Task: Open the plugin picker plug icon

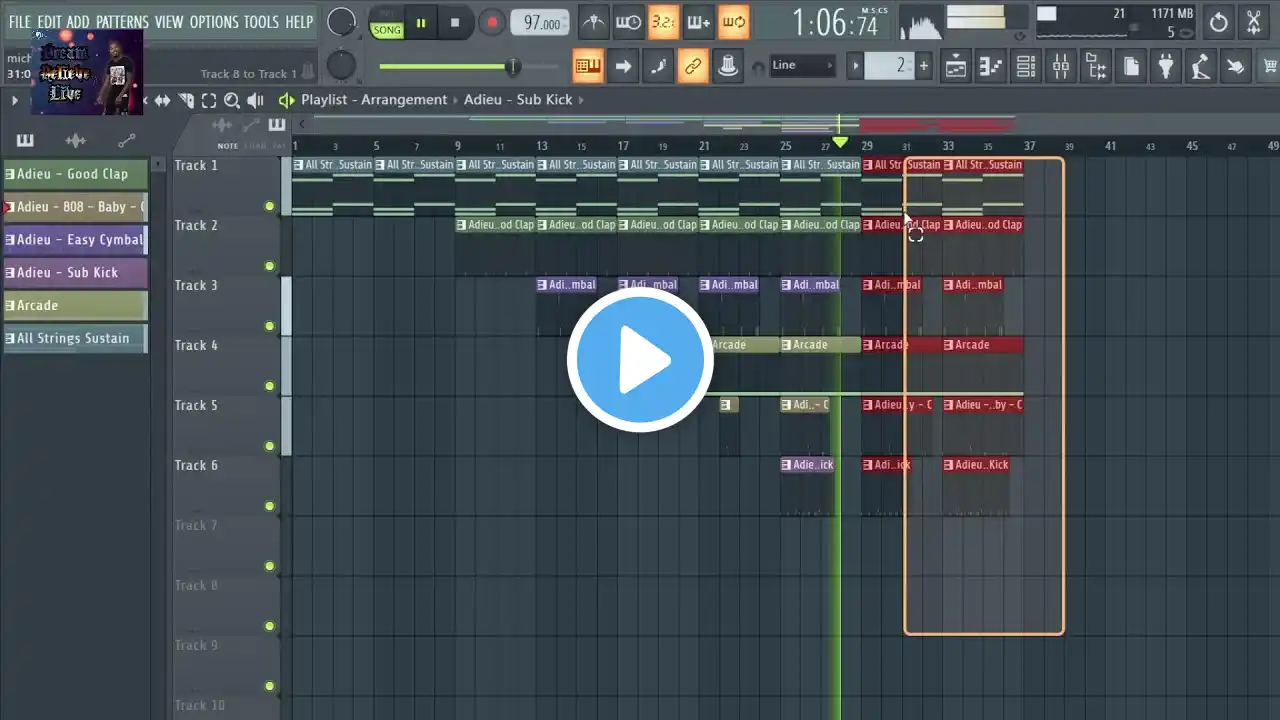Action: tap(1166, 67)
